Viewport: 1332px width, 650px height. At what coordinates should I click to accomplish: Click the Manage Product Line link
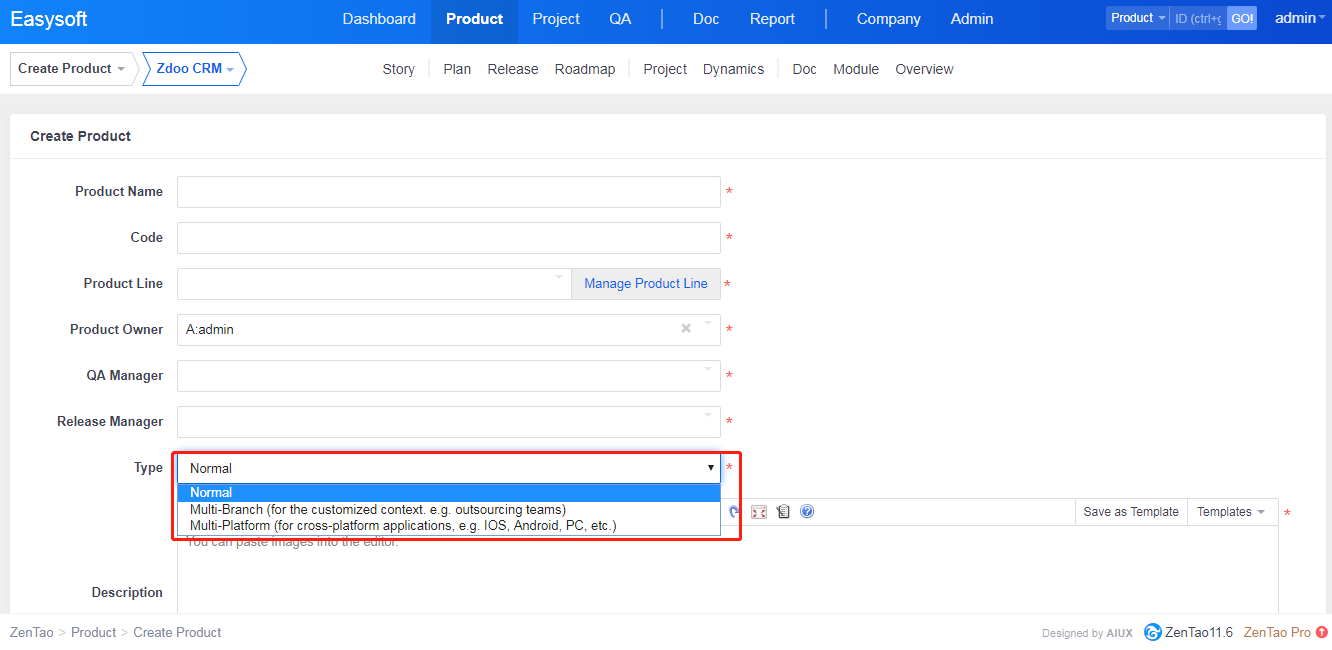point(645,284)
